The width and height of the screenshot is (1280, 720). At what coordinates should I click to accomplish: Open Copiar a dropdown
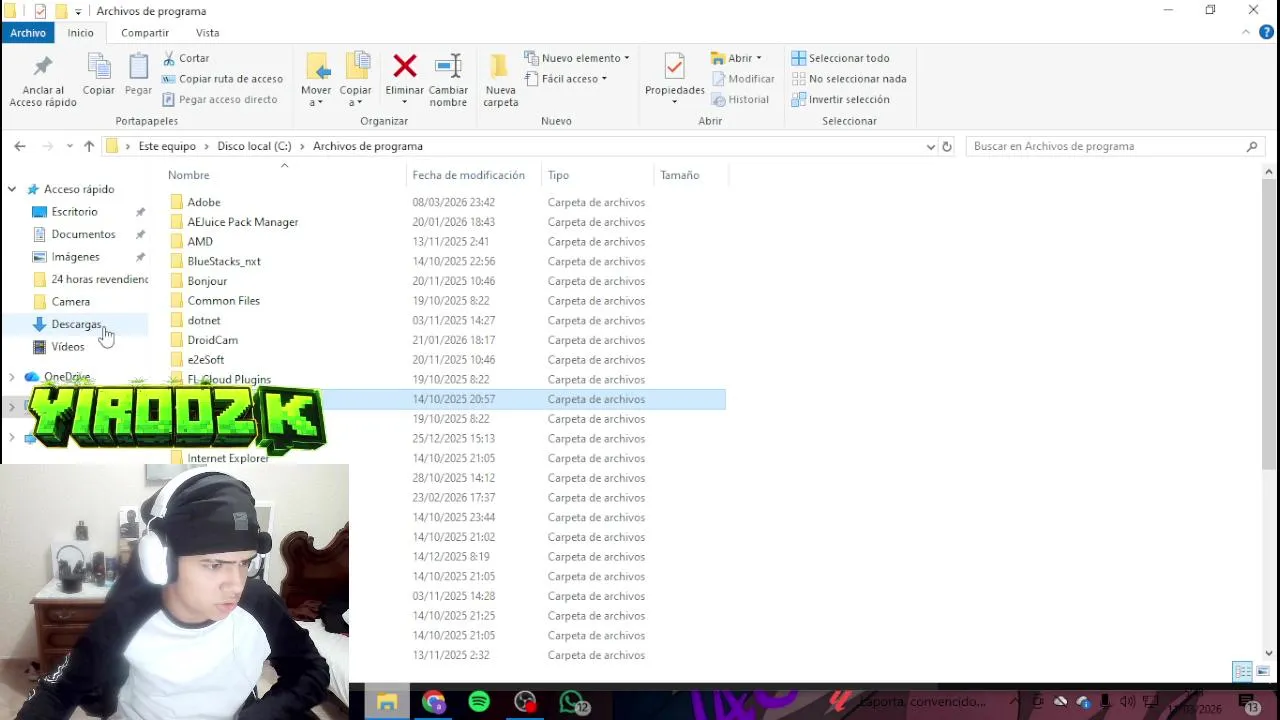[356, 81]
